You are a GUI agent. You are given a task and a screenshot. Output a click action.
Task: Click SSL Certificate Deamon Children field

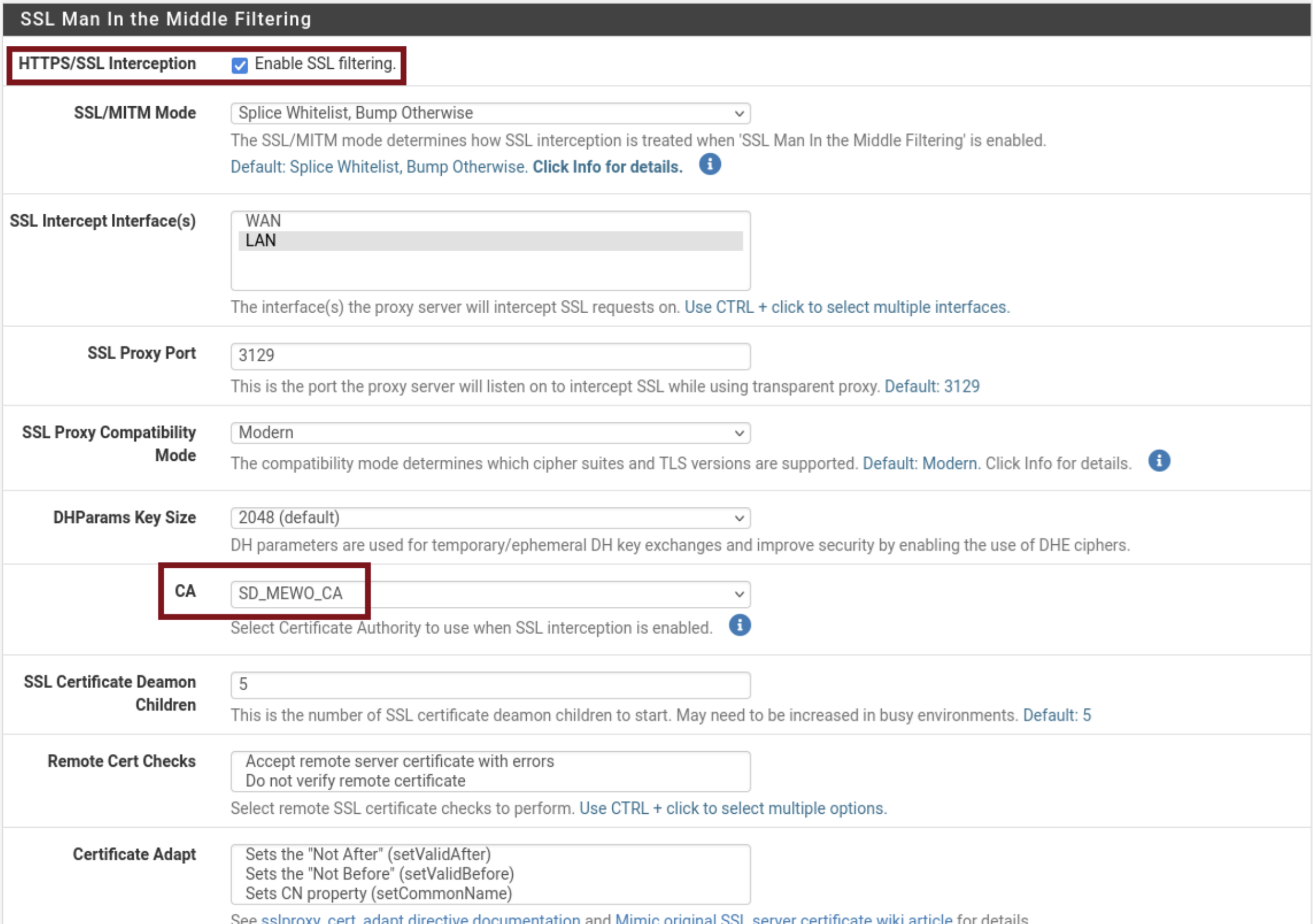pyautogui.click(x=490, y=684)
